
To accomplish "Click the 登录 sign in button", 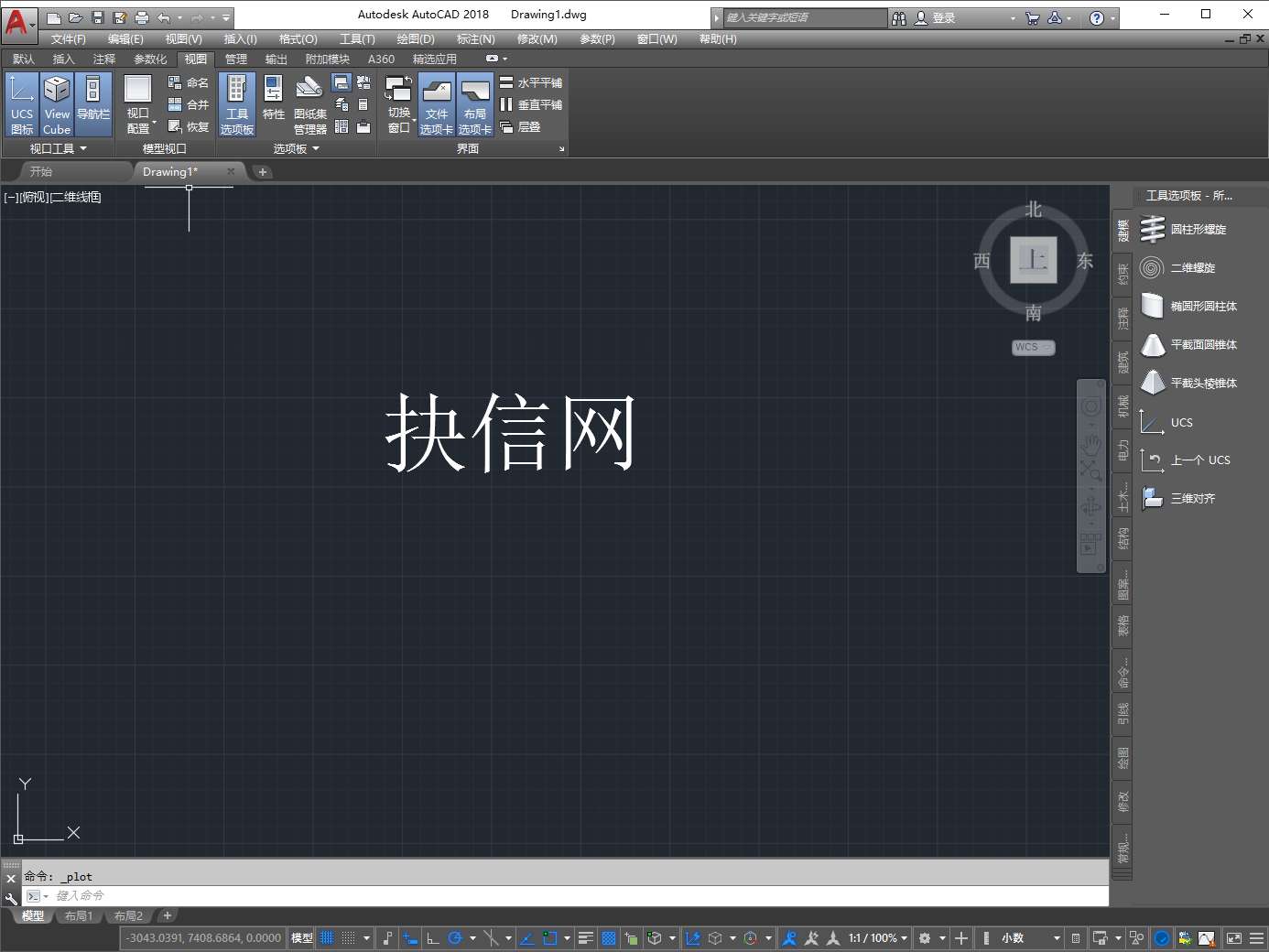I will pos(935,17).
